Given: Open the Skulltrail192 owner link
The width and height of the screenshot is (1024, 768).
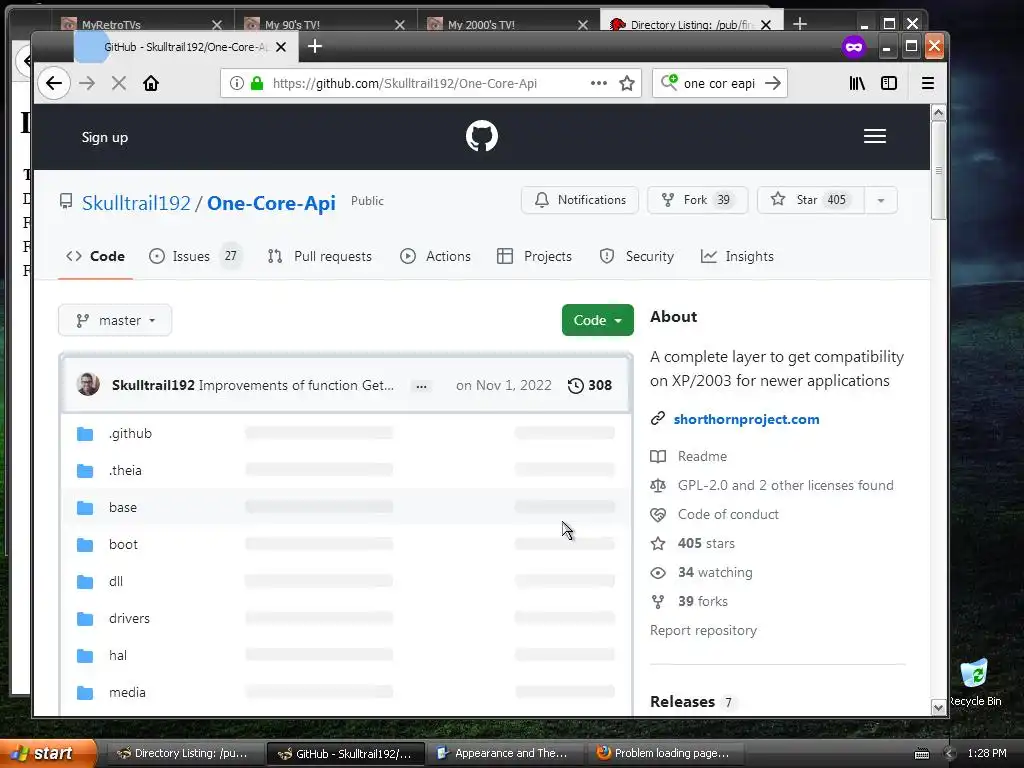Looking at the screenshot, I should click(x=136, y=203).
